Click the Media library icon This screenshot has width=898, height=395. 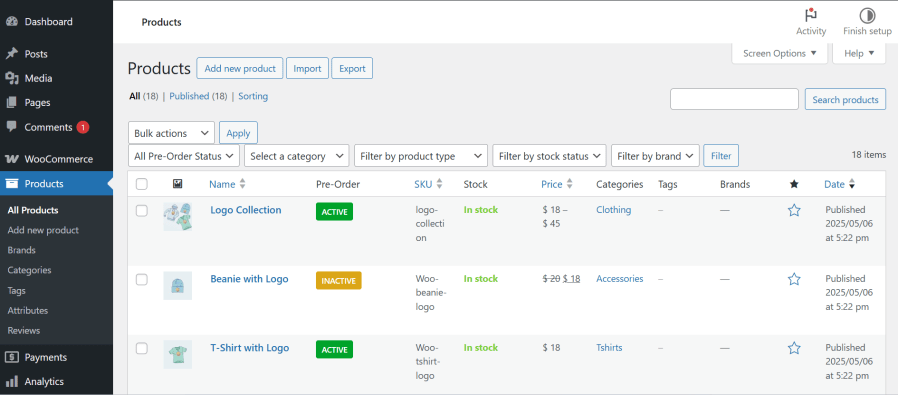tap(11, 78)
